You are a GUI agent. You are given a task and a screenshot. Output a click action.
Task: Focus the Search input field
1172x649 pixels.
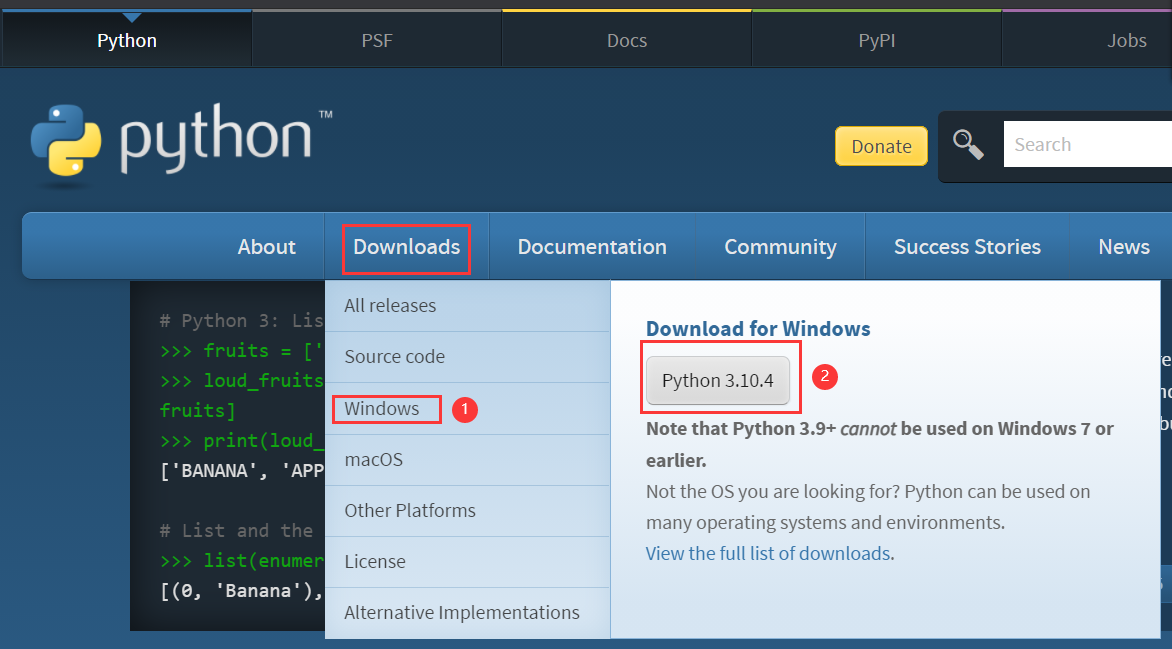tap(1088, 144)
